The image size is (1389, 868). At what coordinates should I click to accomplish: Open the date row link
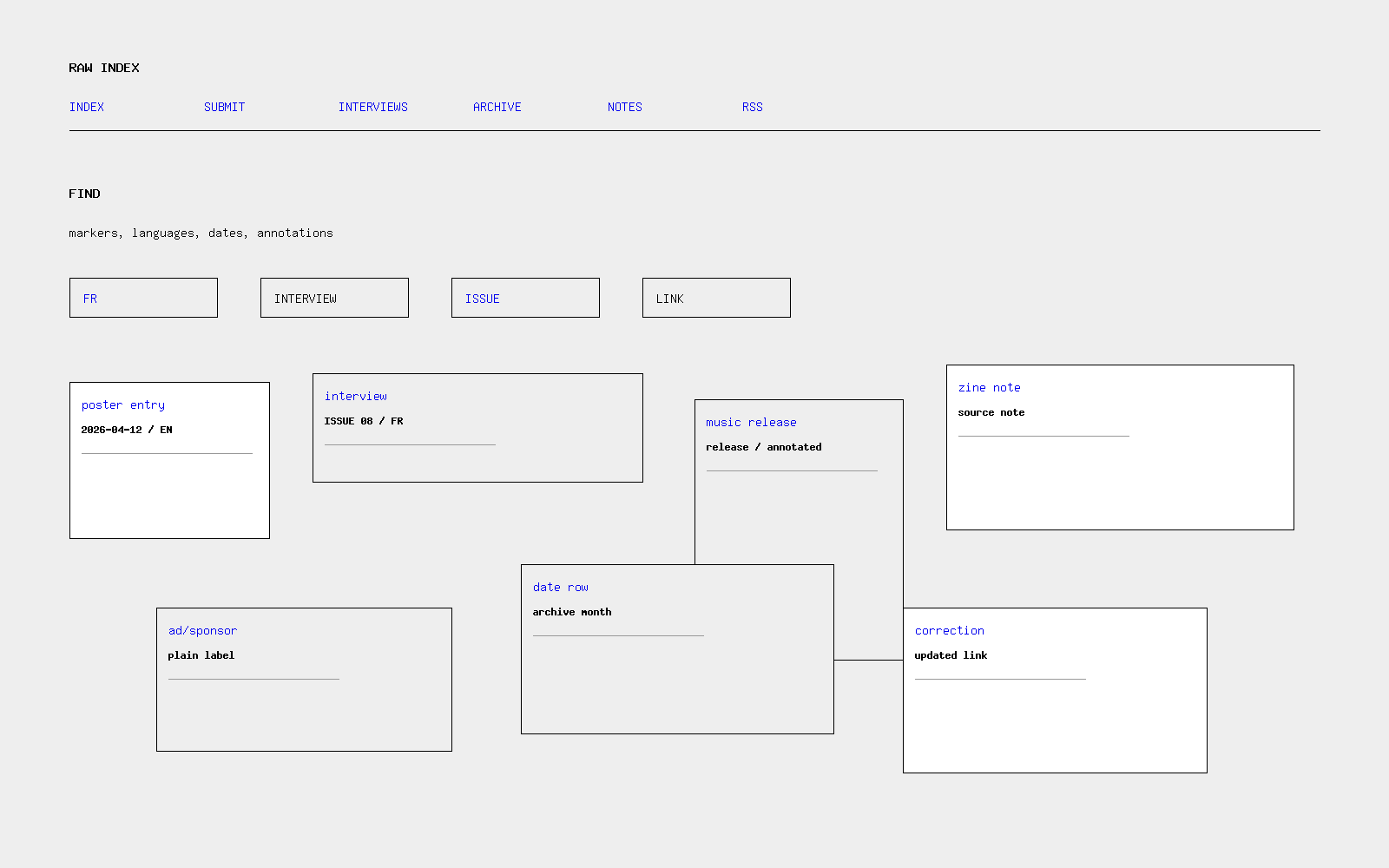[561, 587]
